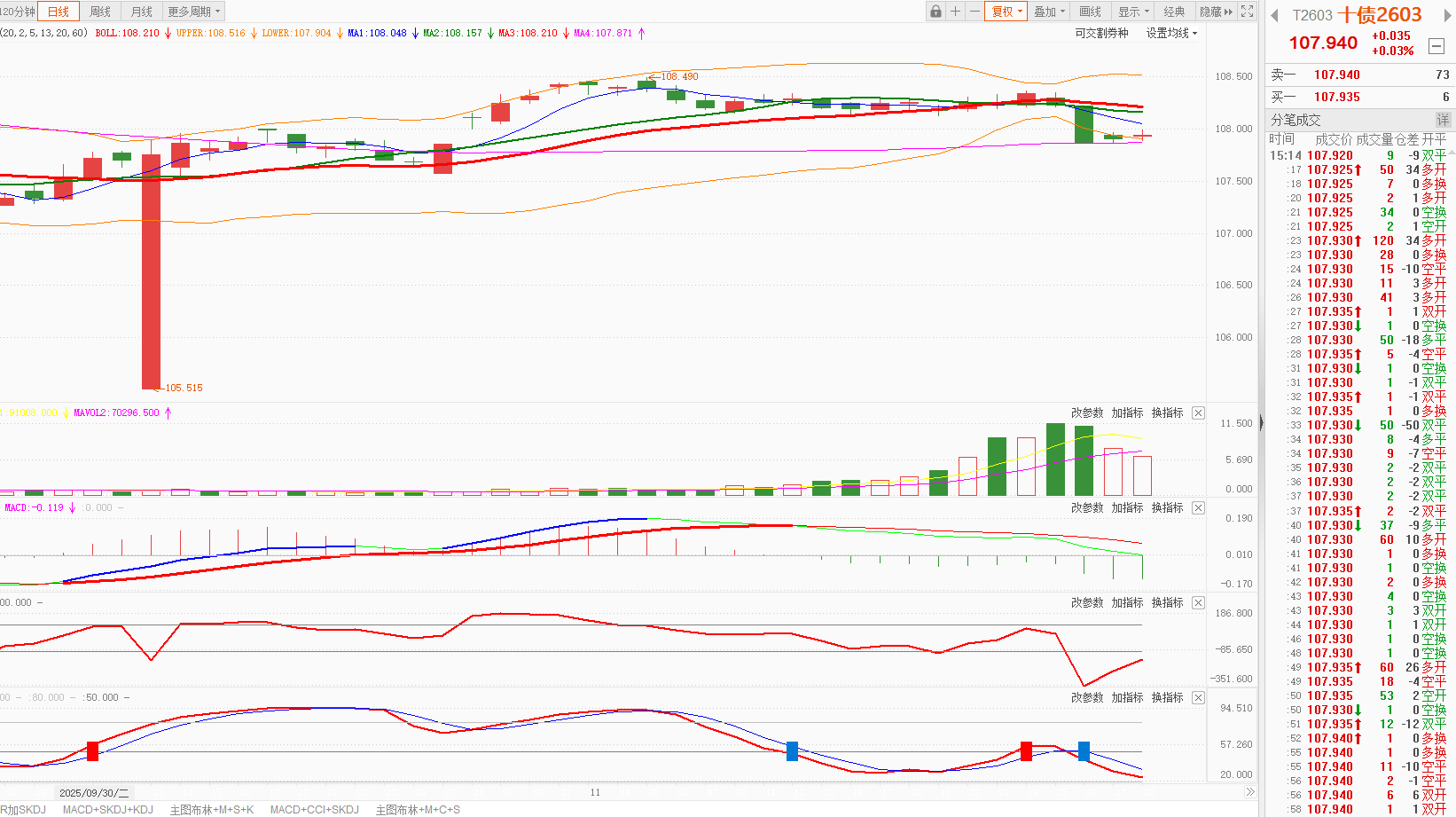The width and height of the screenshot is (1456, 817).
Task: Select MACD+CCI+SKDJ template
Action: pyautogui.click(x=314, y=809)
